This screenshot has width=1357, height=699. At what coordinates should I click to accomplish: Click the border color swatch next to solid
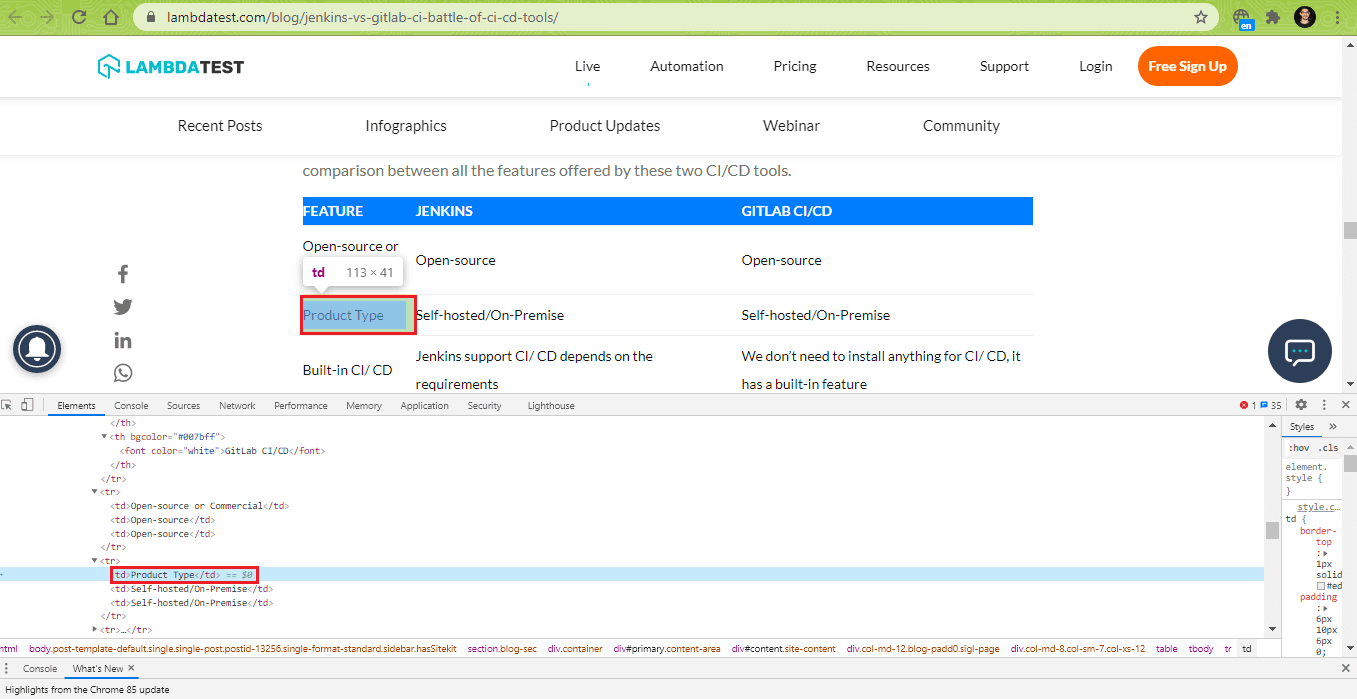click(1321, 584)
